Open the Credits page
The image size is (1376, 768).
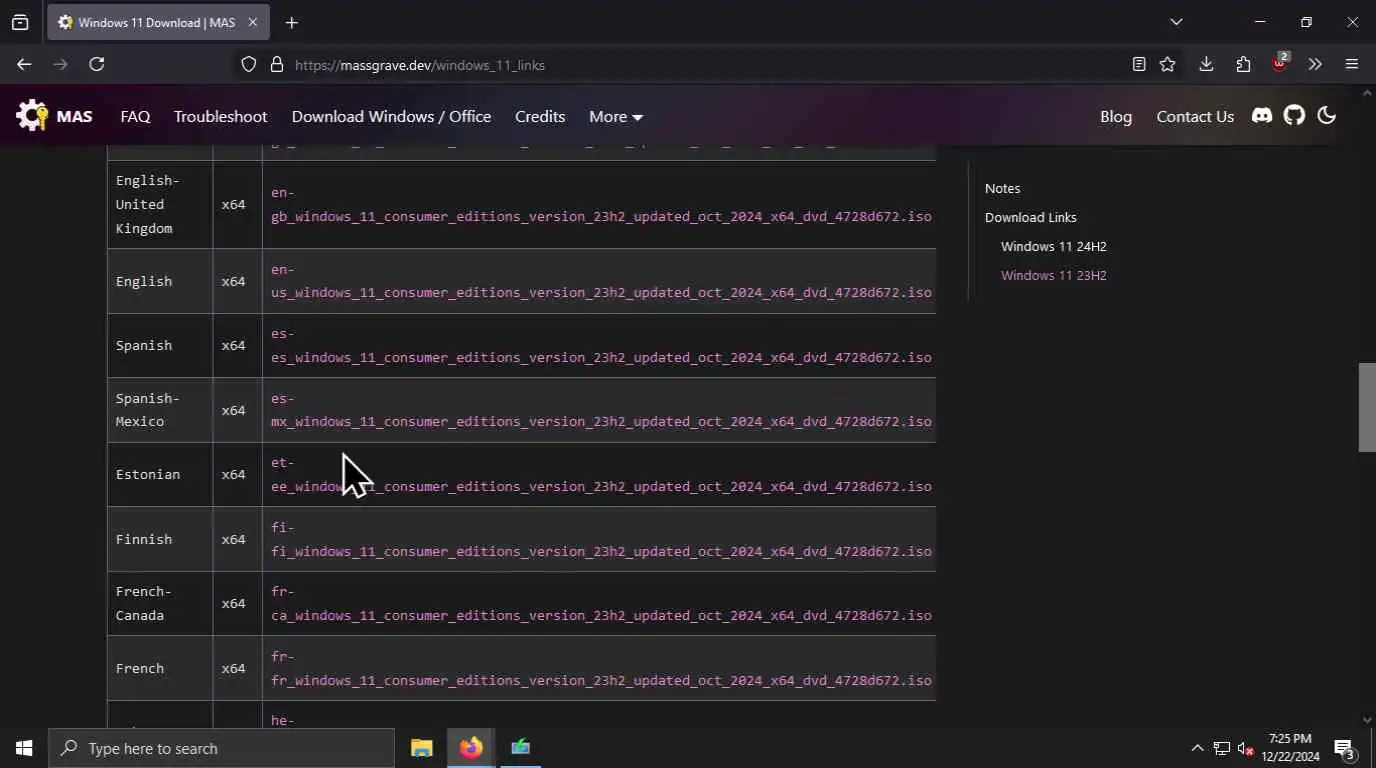coord(540,116)
